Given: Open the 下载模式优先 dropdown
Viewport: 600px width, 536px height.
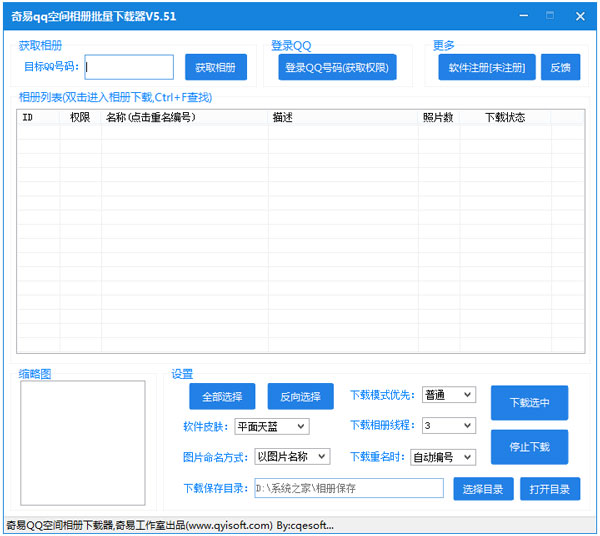Looking at the screenshot, I should click(x=449, y=395).
